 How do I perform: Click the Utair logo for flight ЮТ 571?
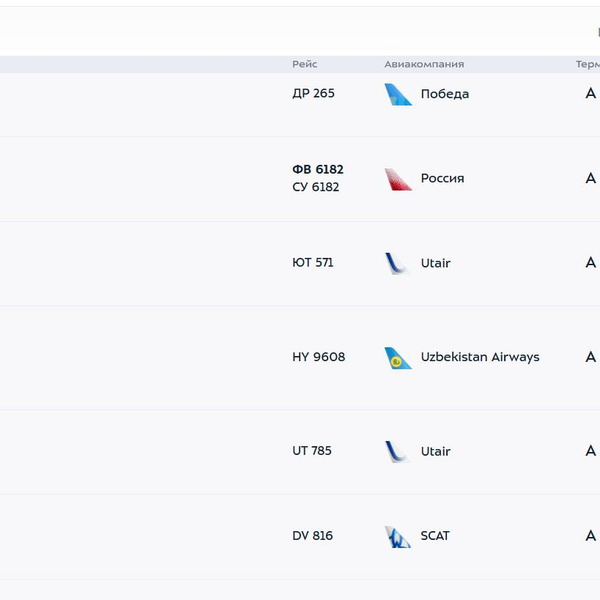click(398, 264)
